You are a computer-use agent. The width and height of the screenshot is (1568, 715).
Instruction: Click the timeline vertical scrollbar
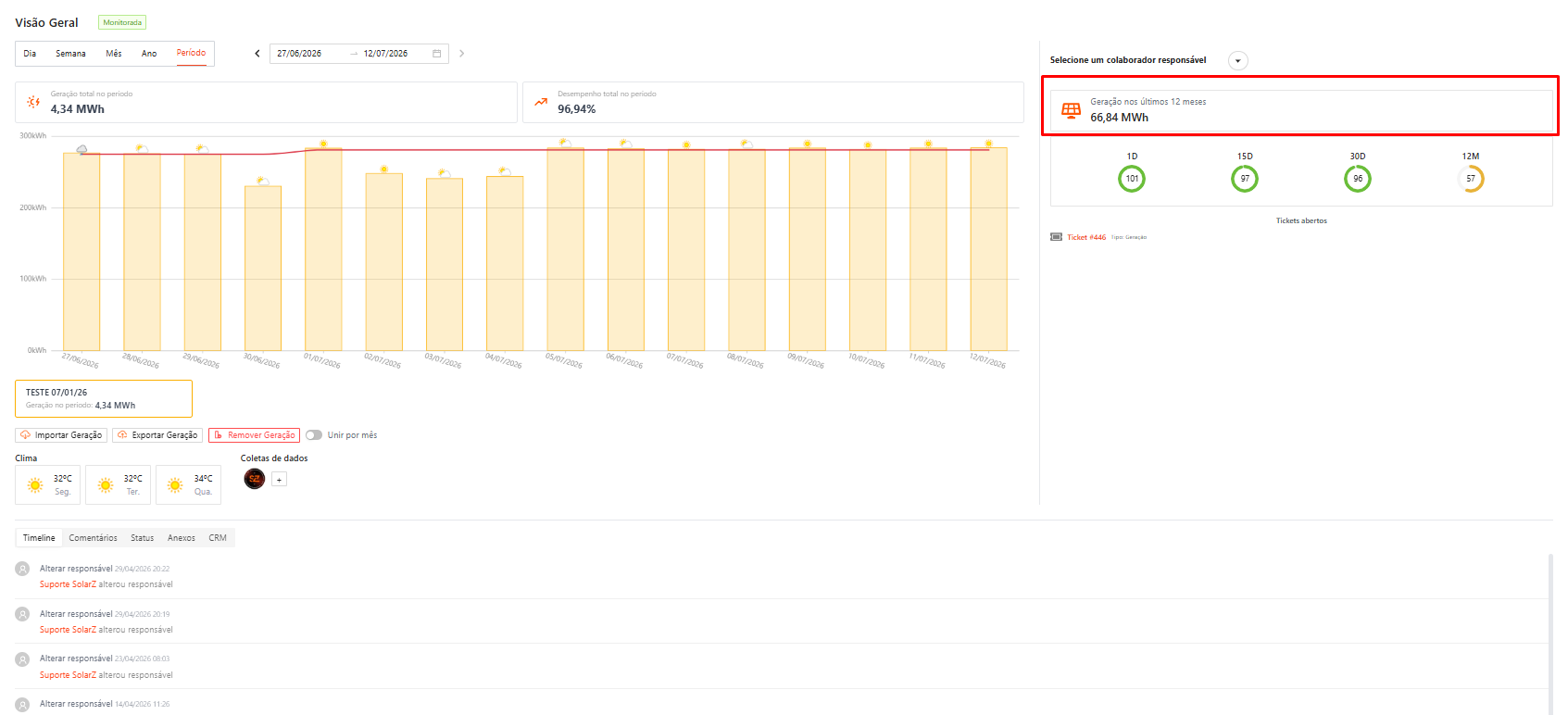1551,634
